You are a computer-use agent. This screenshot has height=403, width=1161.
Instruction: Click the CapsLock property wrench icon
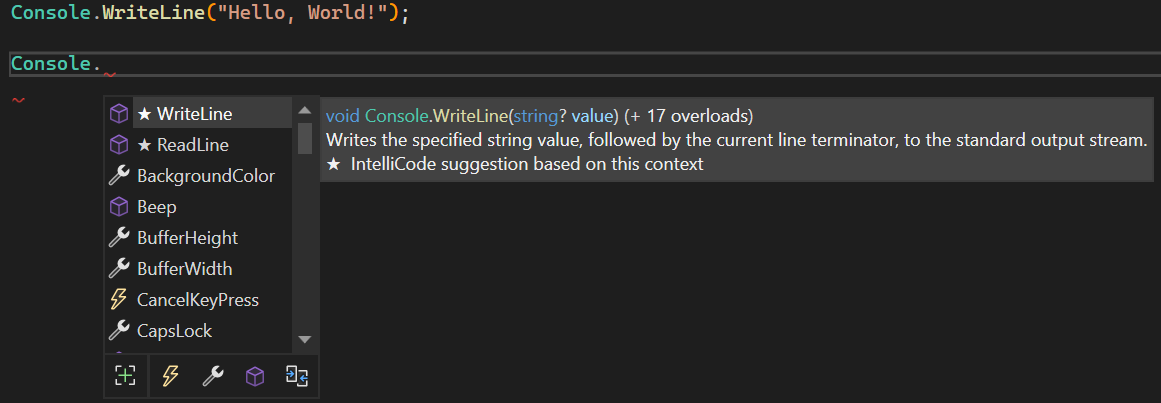119,331
